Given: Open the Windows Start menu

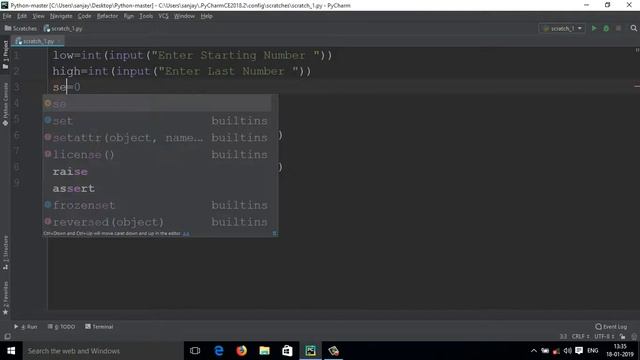Looking at the screenshot, I should tap(11, 351).
